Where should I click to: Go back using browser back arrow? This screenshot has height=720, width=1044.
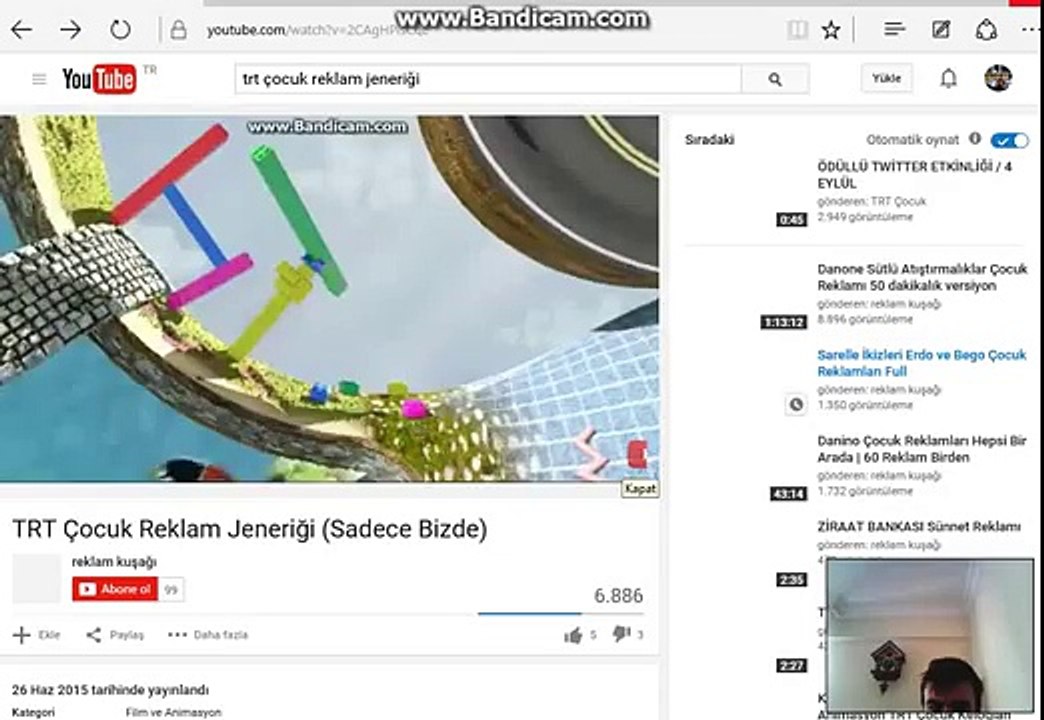(x=21, y=29)
